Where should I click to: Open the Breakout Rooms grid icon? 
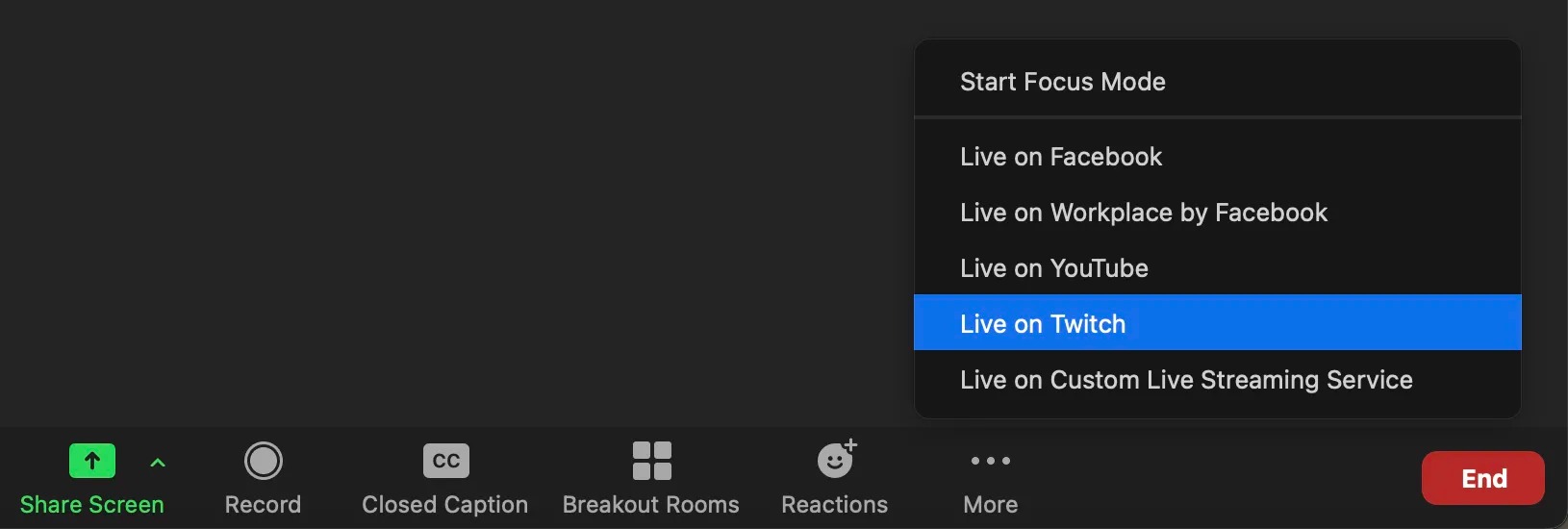651,461
